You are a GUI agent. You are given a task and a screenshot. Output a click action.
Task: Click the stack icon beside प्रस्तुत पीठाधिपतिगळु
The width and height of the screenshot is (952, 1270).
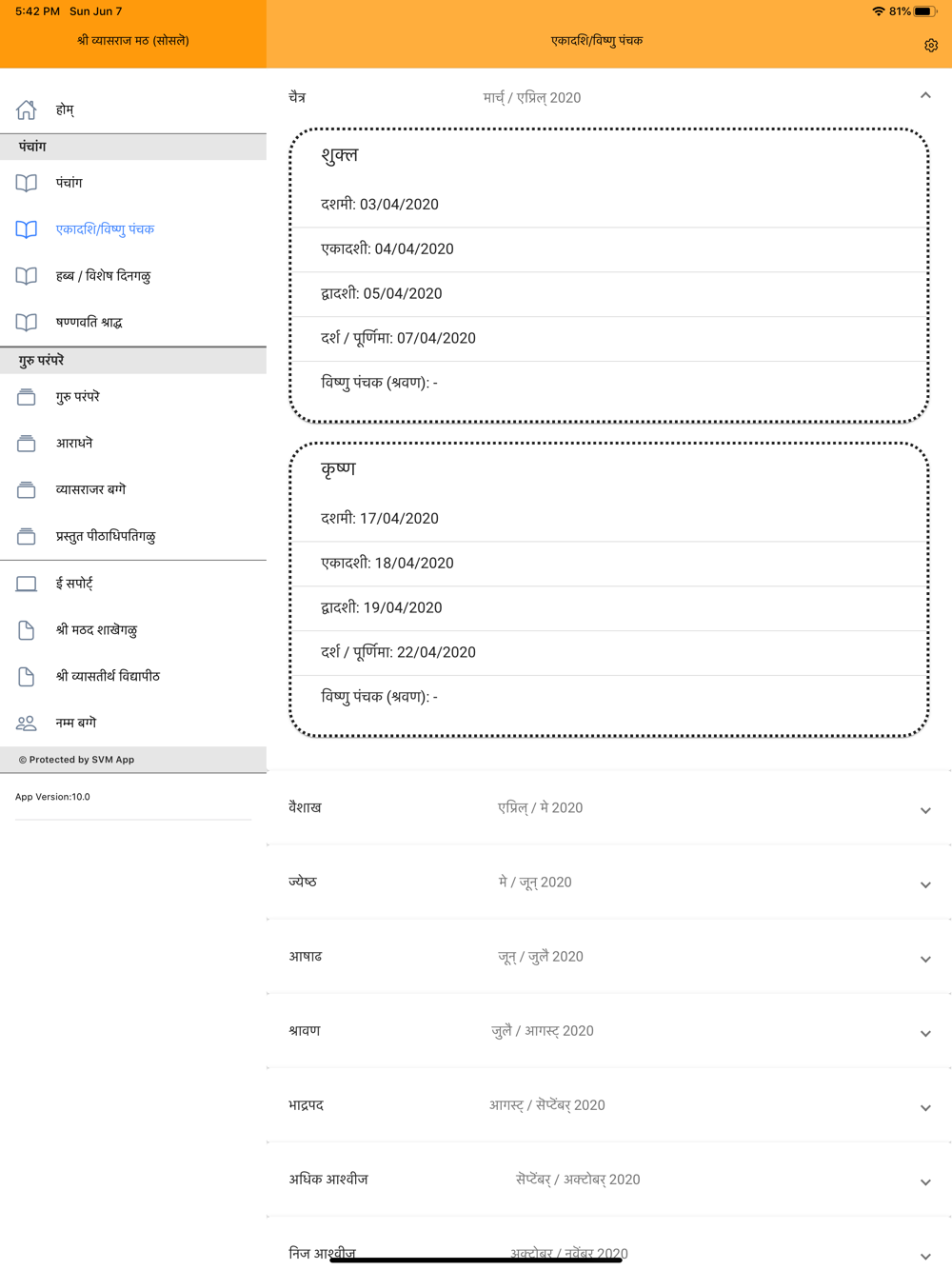coord(27,537)
